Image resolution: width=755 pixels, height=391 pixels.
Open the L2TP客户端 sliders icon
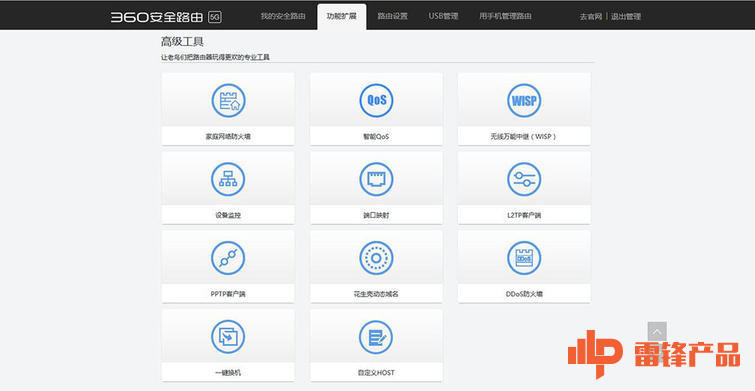click(524, 179)
